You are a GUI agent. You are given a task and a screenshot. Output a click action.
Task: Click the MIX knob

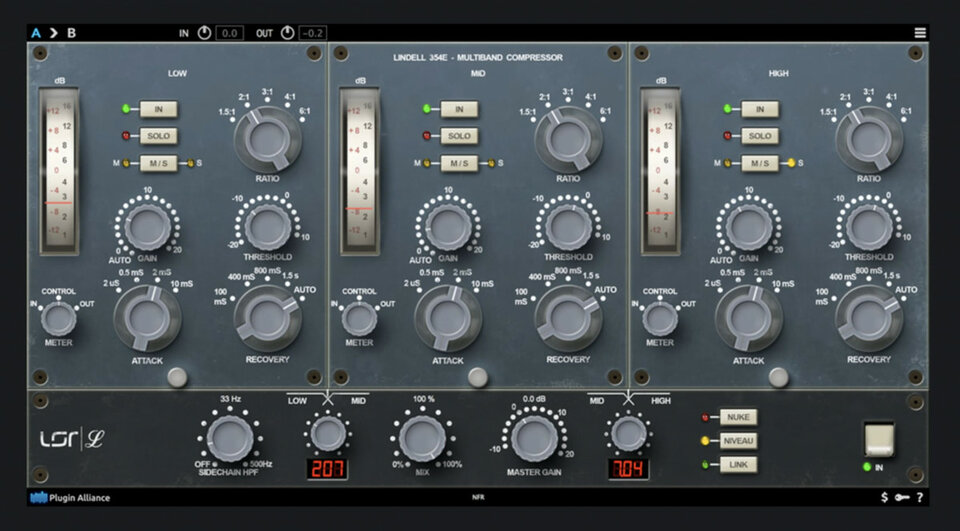(422, 439)
